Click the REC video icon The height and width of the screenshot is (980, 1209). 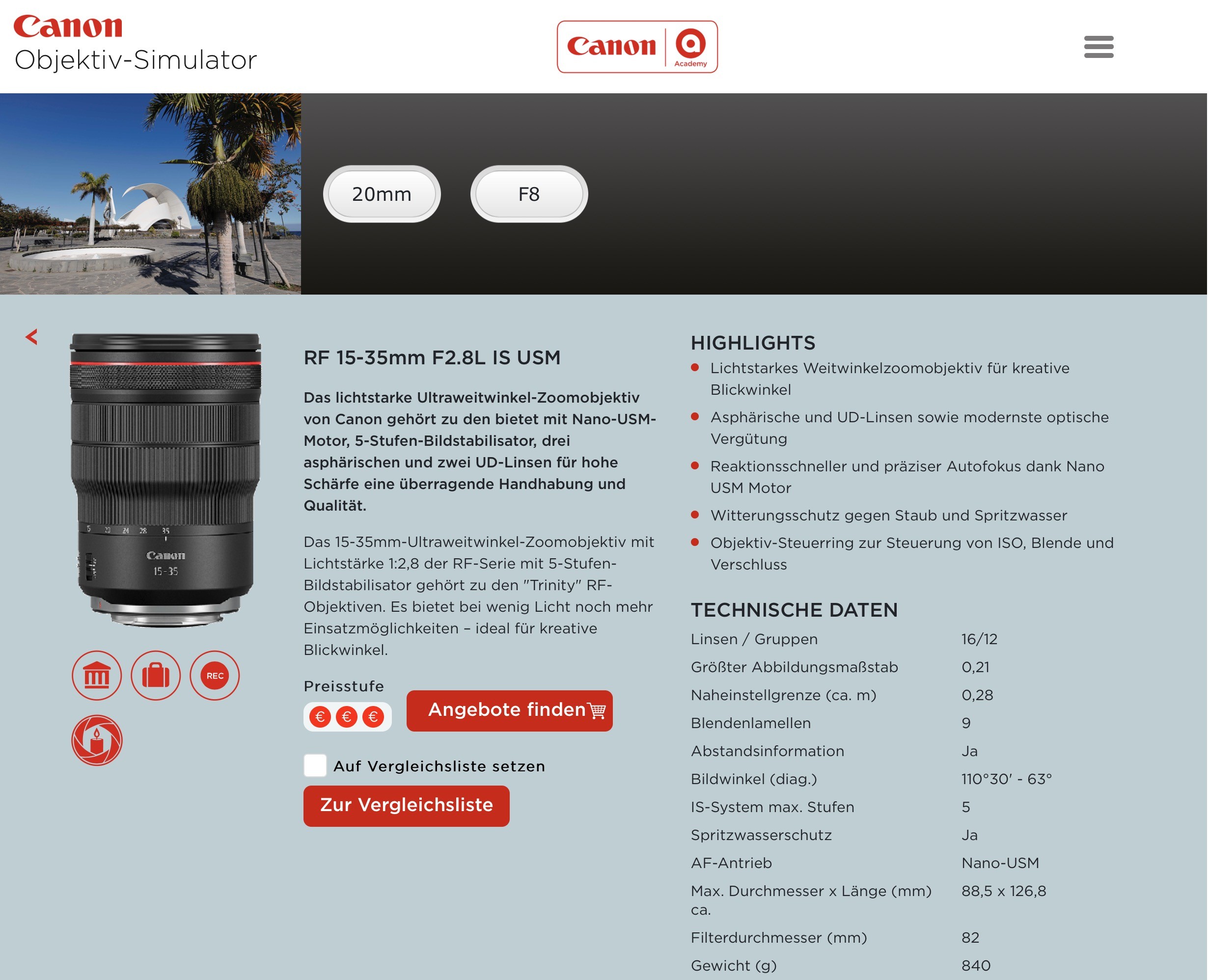[215, 675]
